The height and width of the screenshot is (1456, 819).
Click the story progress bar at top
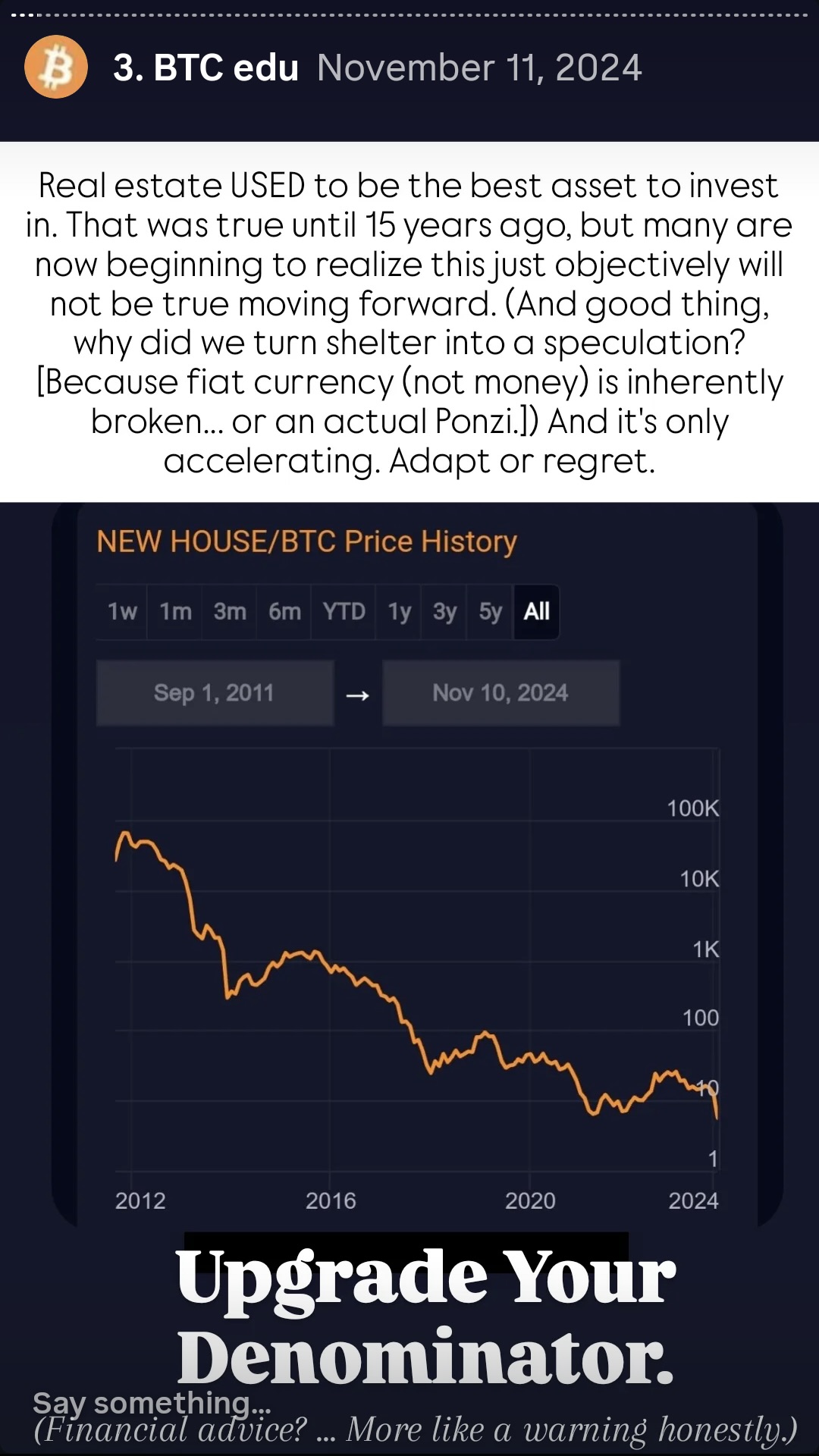tap(409, 14)
